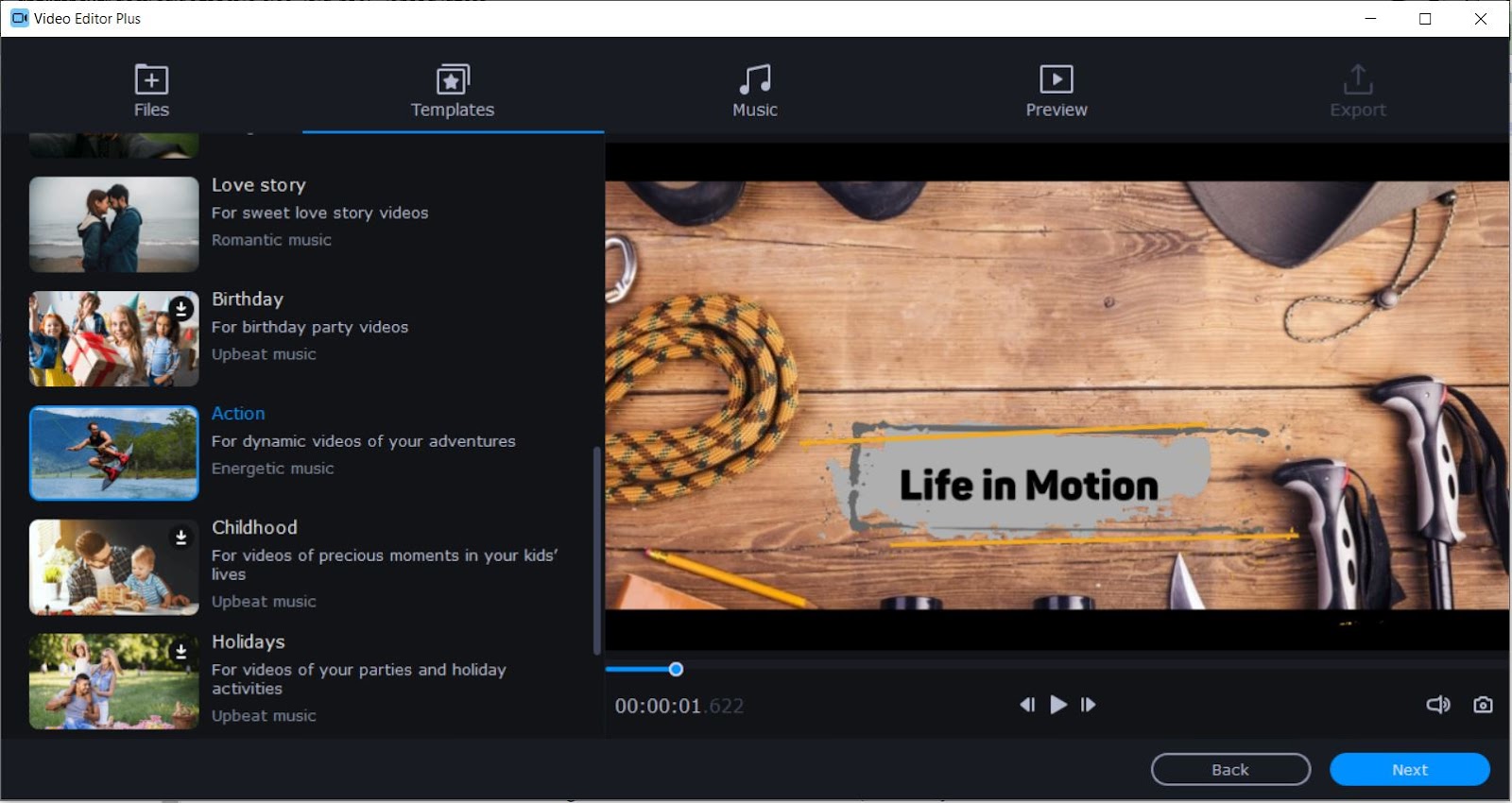Click the Next button
This screenshot has width=1512, height=803.
1410,770
